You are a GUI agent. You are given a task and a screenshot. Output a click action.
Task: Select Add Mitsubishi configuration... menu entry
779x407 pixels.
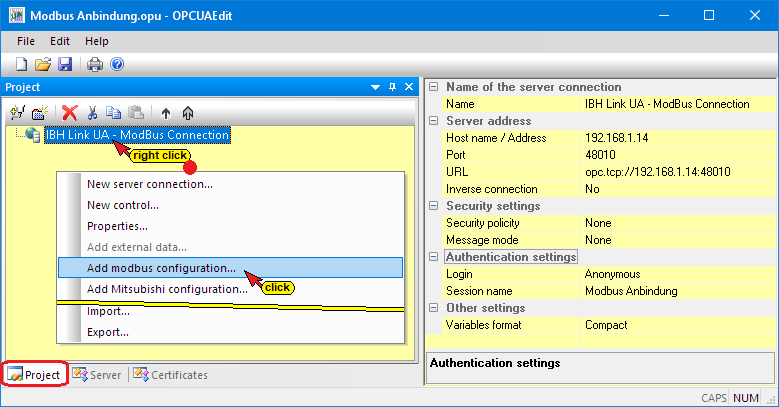pyautogui.click(x=231, y=289)
